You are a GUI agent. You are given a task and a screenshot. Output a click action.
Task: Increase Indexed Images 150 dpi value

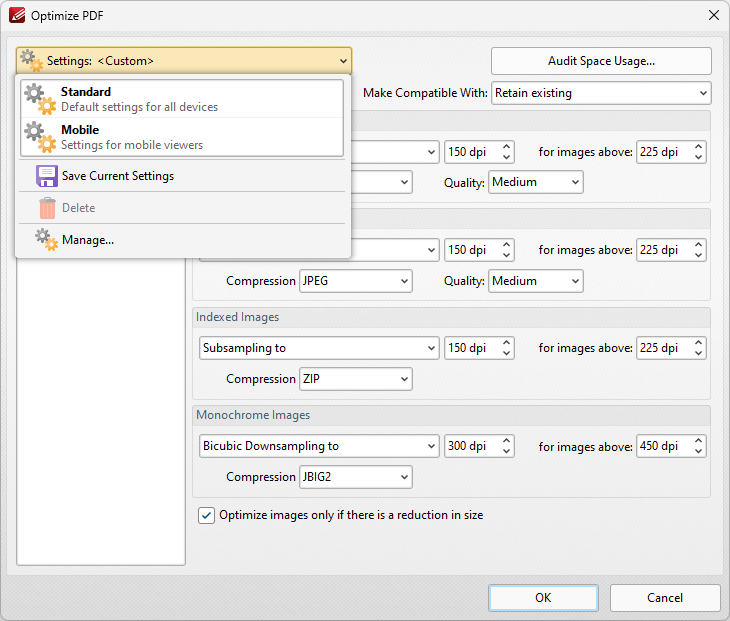506,343
